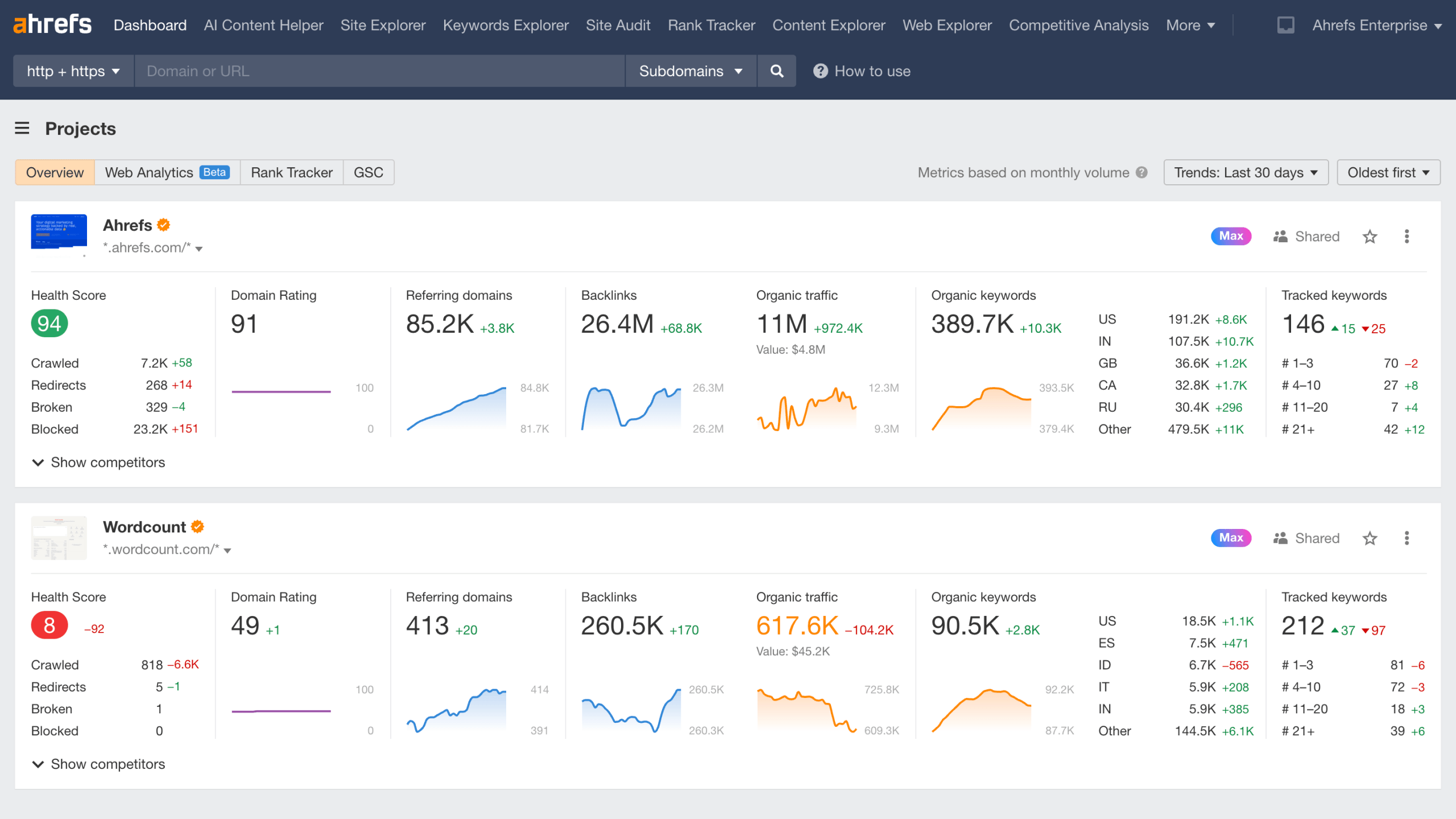Open Site Audit from the top navigation
The width and height of the screenshot is (1456, 819).
618,24
